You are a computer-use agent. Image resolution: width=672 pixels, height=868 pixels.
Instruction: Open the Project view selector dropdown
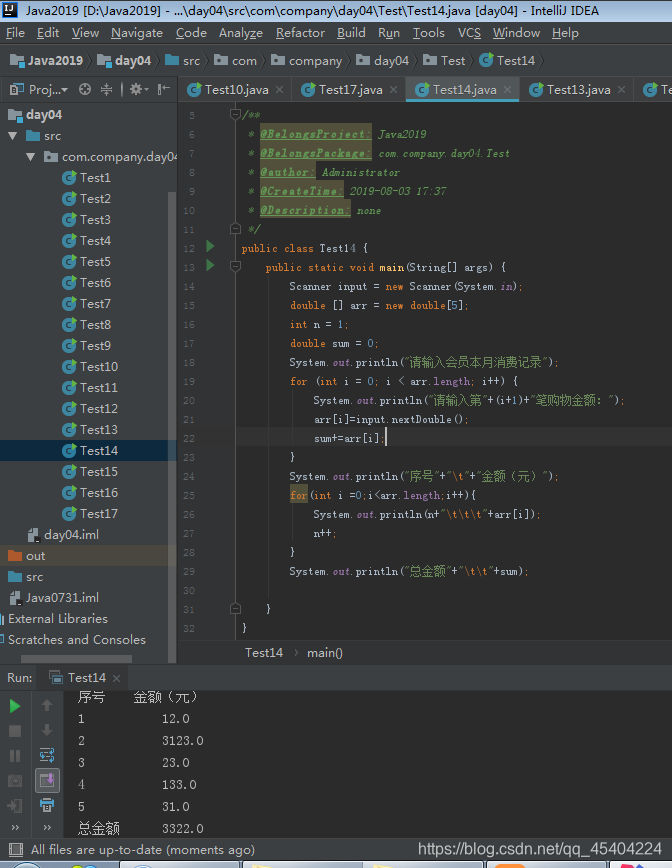[39, 89]
